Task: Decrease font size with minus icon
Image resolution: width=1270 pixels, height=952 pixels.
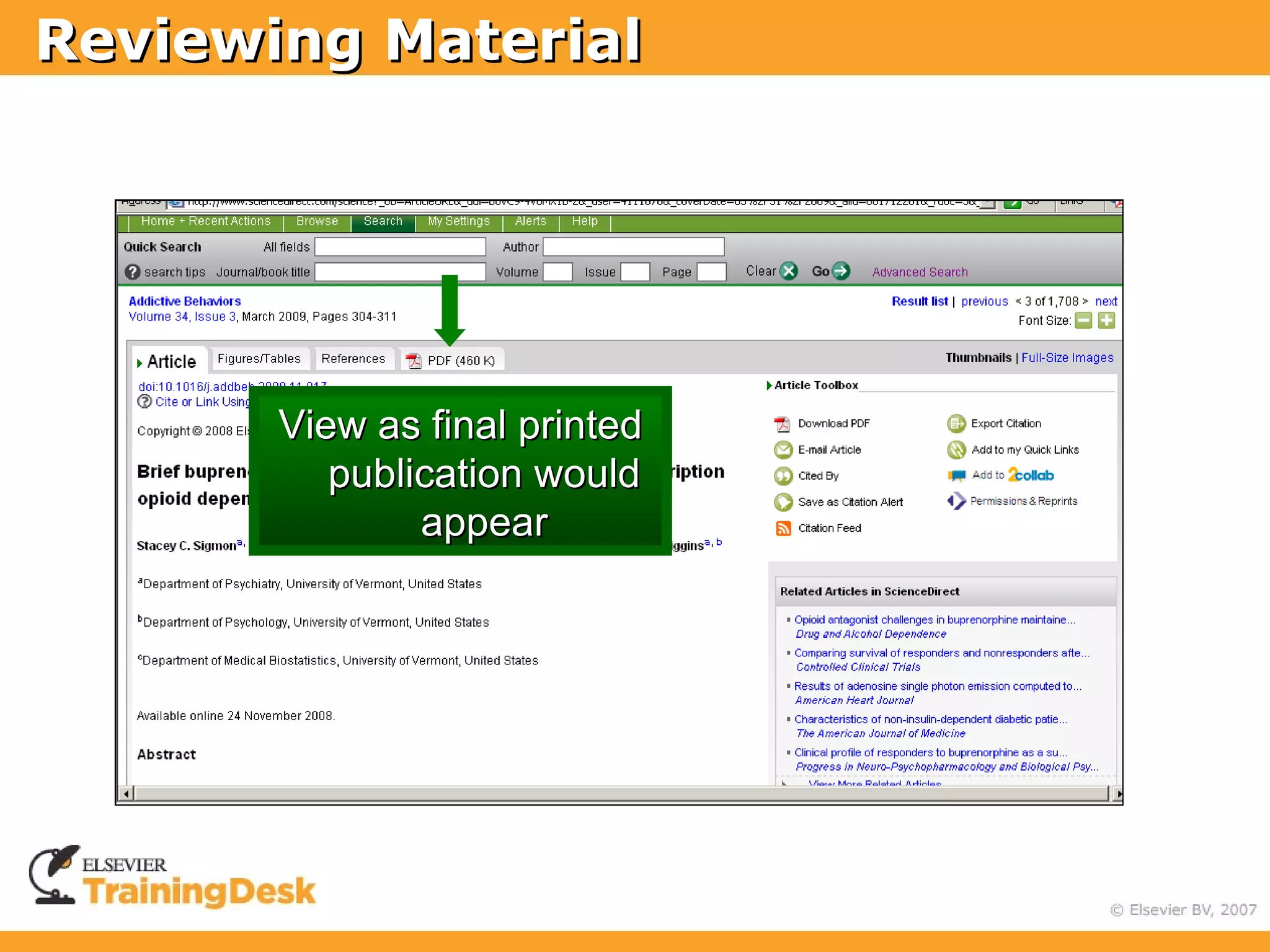Action: point(1083,320)
